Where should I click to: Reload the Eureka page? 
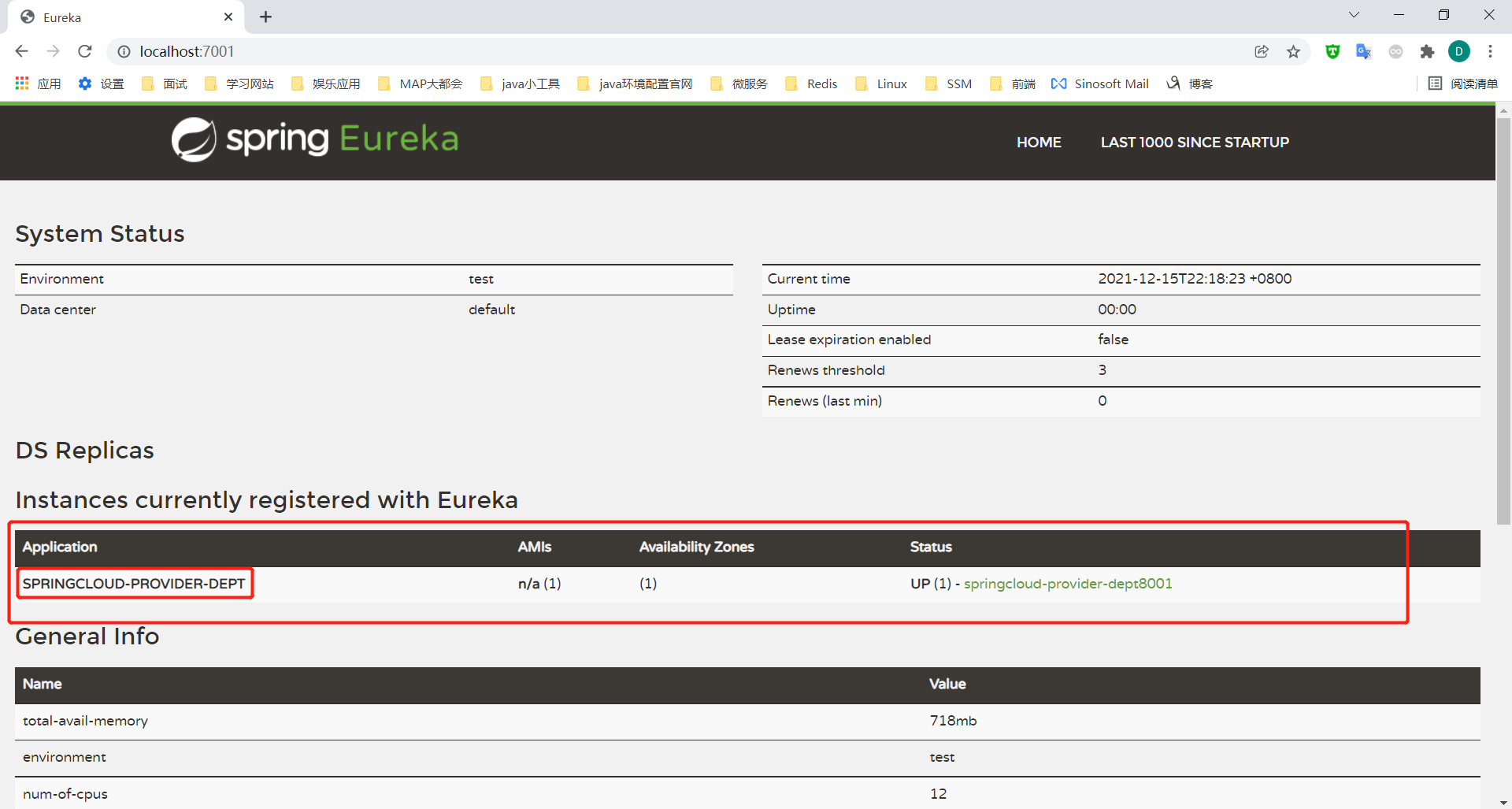pos(85,51)
